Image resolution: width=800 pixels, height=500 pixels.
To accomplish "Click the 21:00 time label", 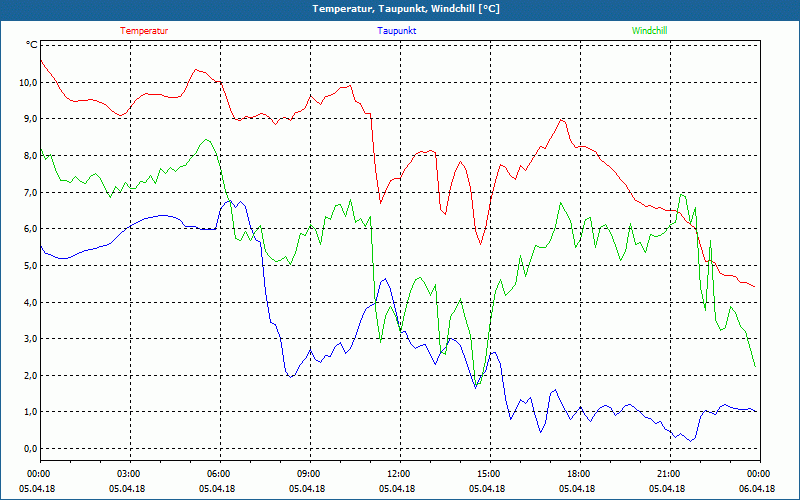I will 667,474.
